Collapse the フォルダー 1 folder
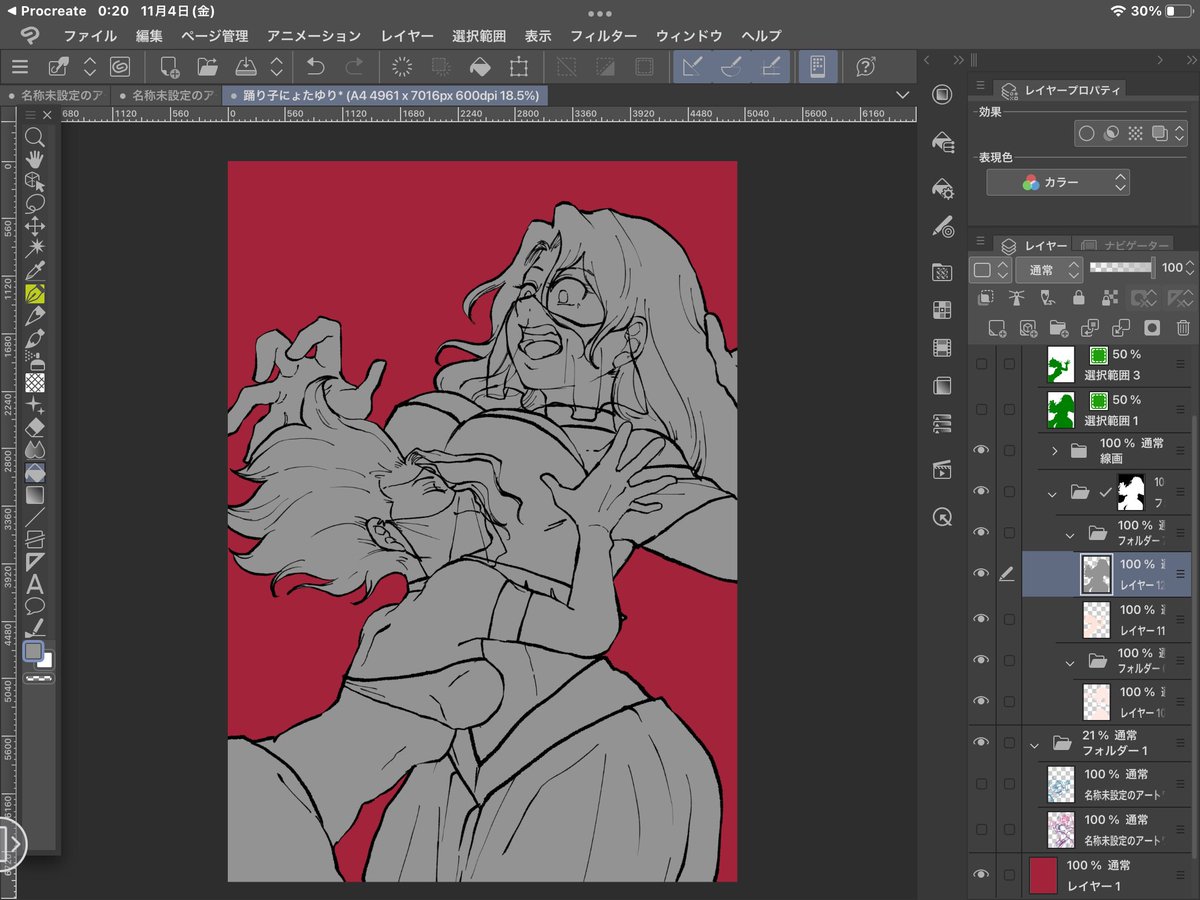The width and height of the screenshot is (1200, 900). tap(1036, 743)
